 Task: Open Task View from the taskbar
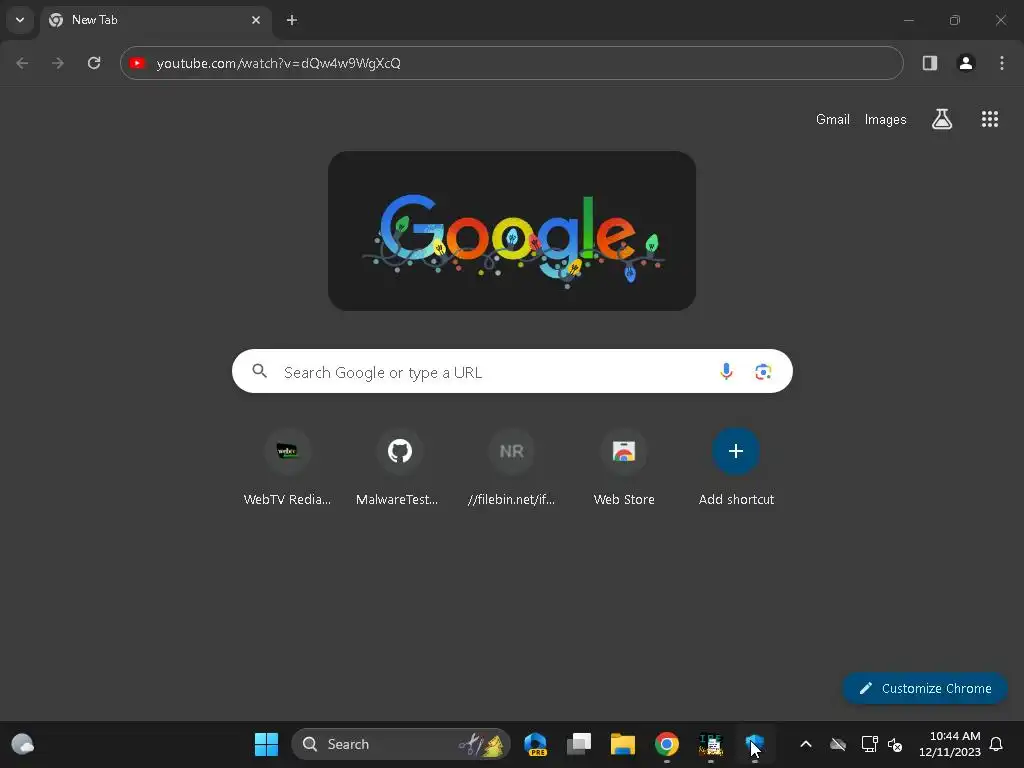(x=579, y=744)
